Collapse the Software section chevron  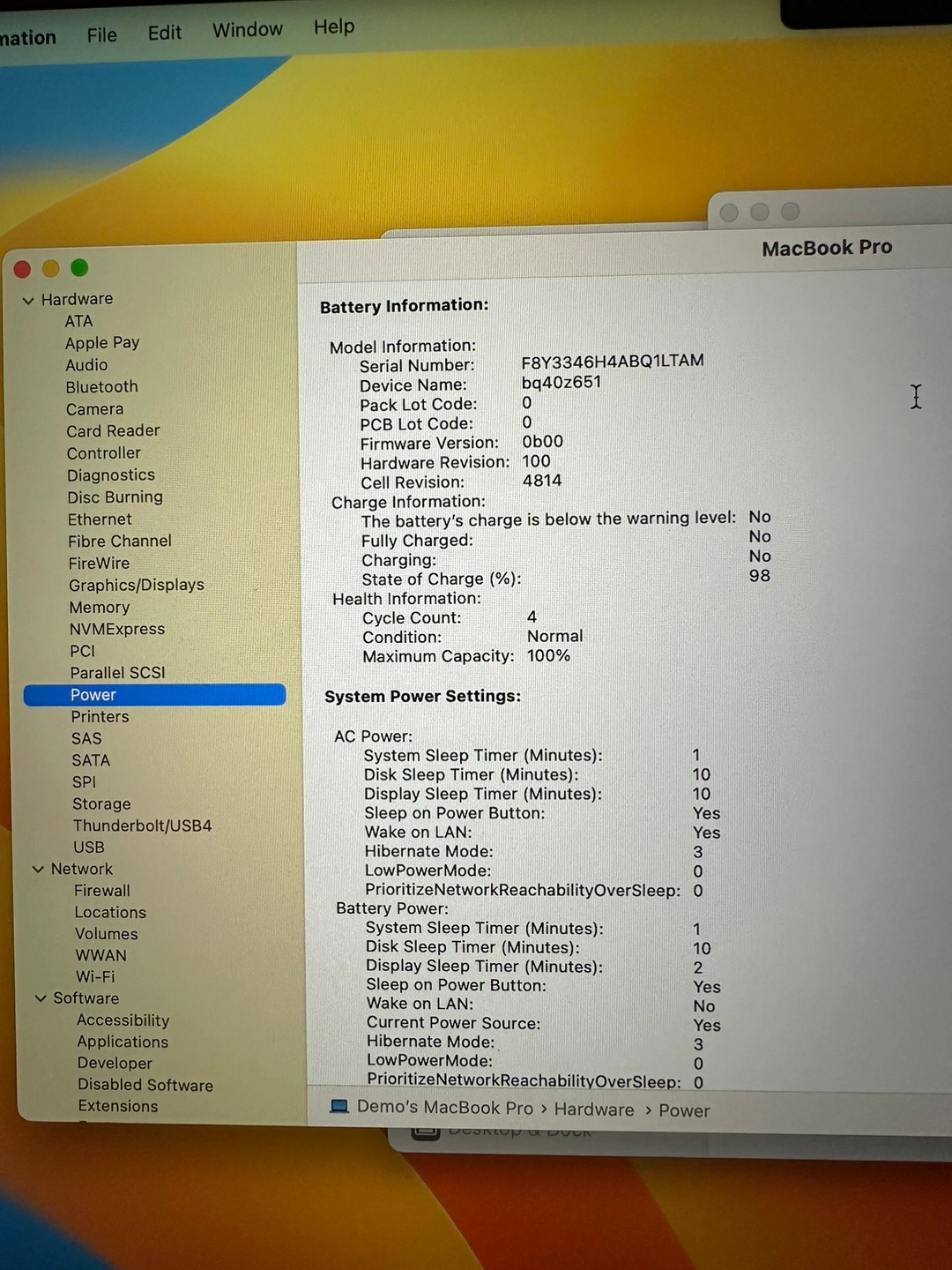tap(41, 998)
